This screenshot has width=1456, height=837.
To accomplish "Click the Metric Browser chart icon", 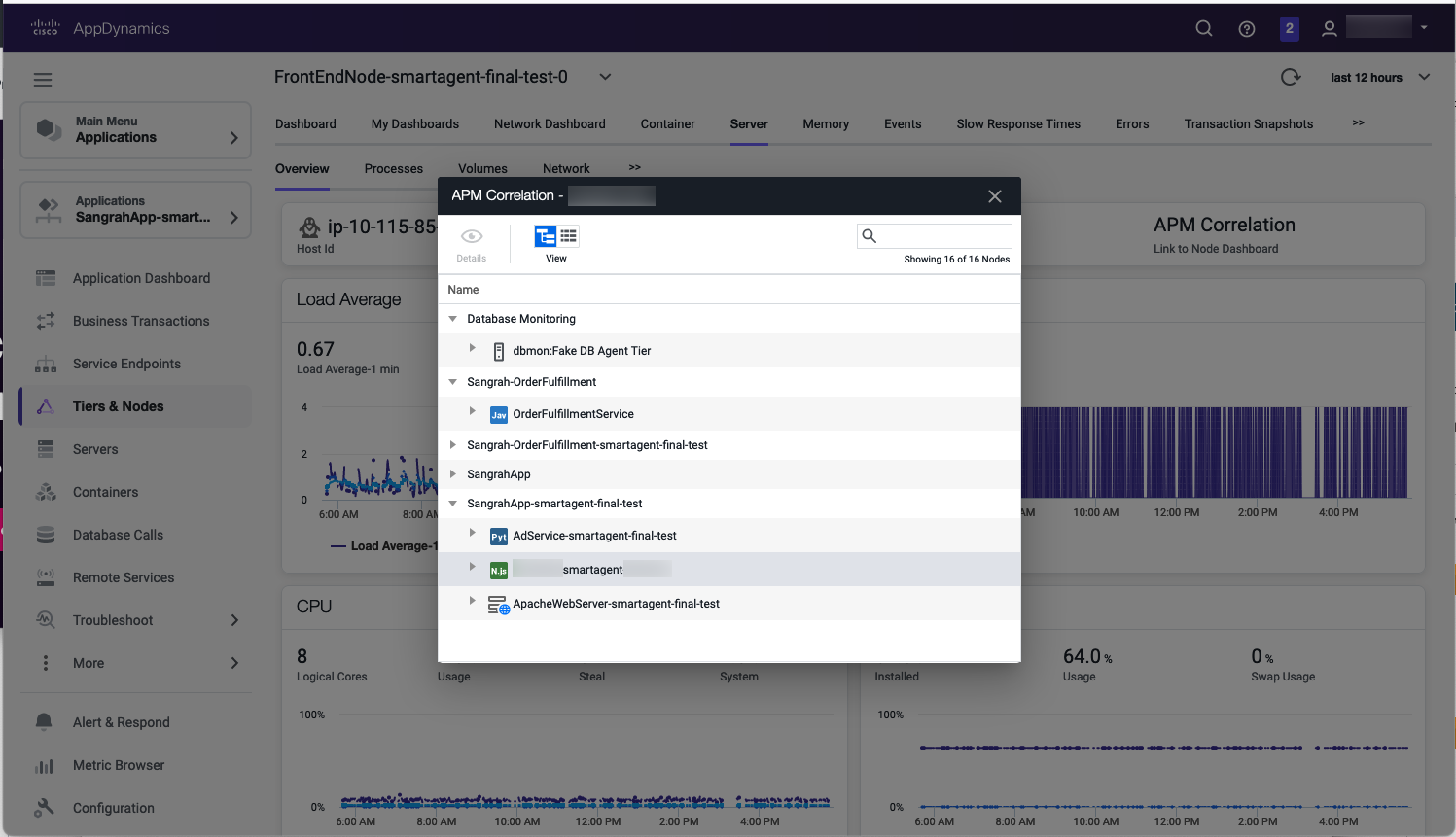I will point(44,765).
